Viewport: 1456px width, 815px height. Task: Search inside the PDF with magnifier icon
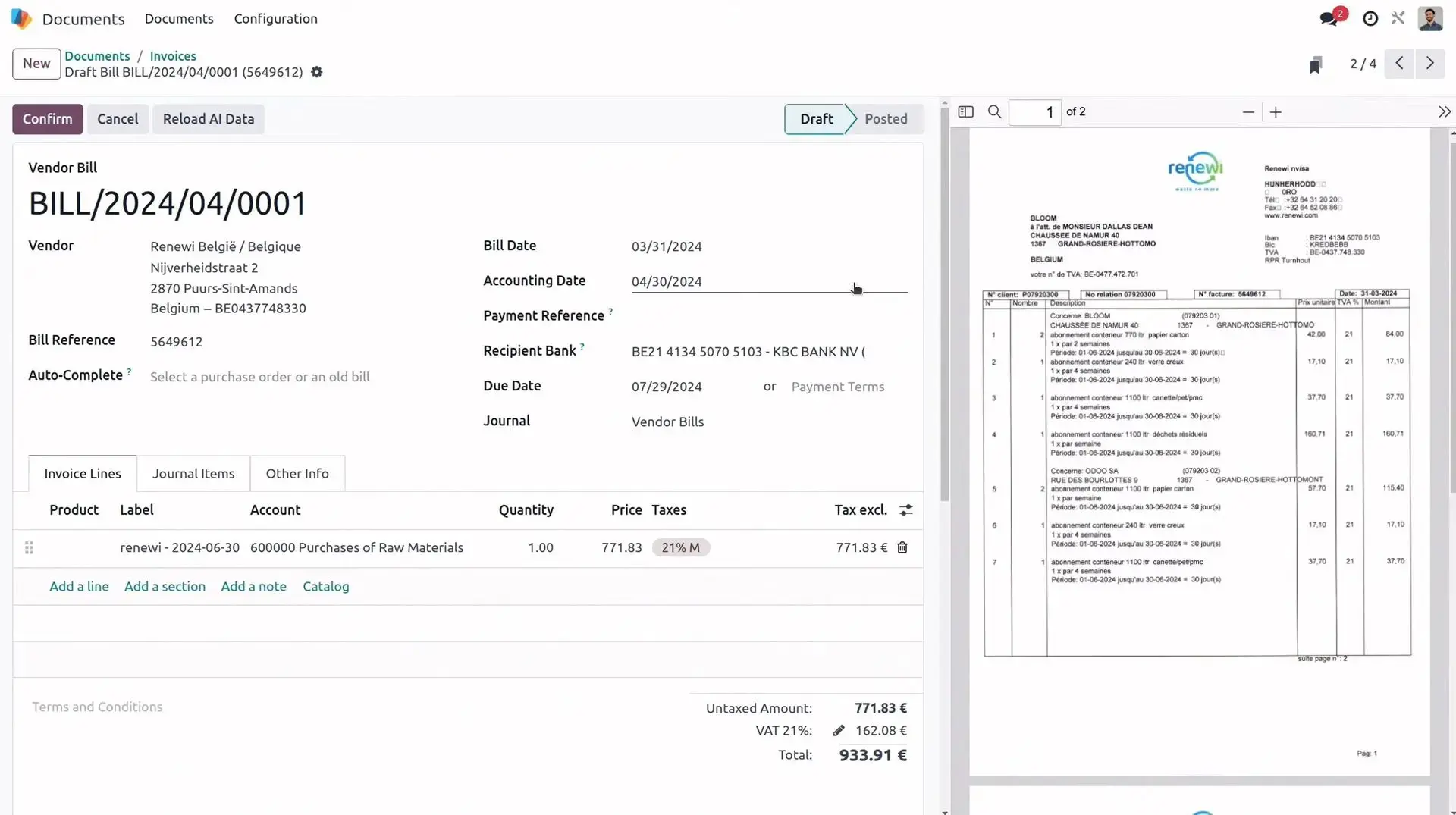(994, 112)
